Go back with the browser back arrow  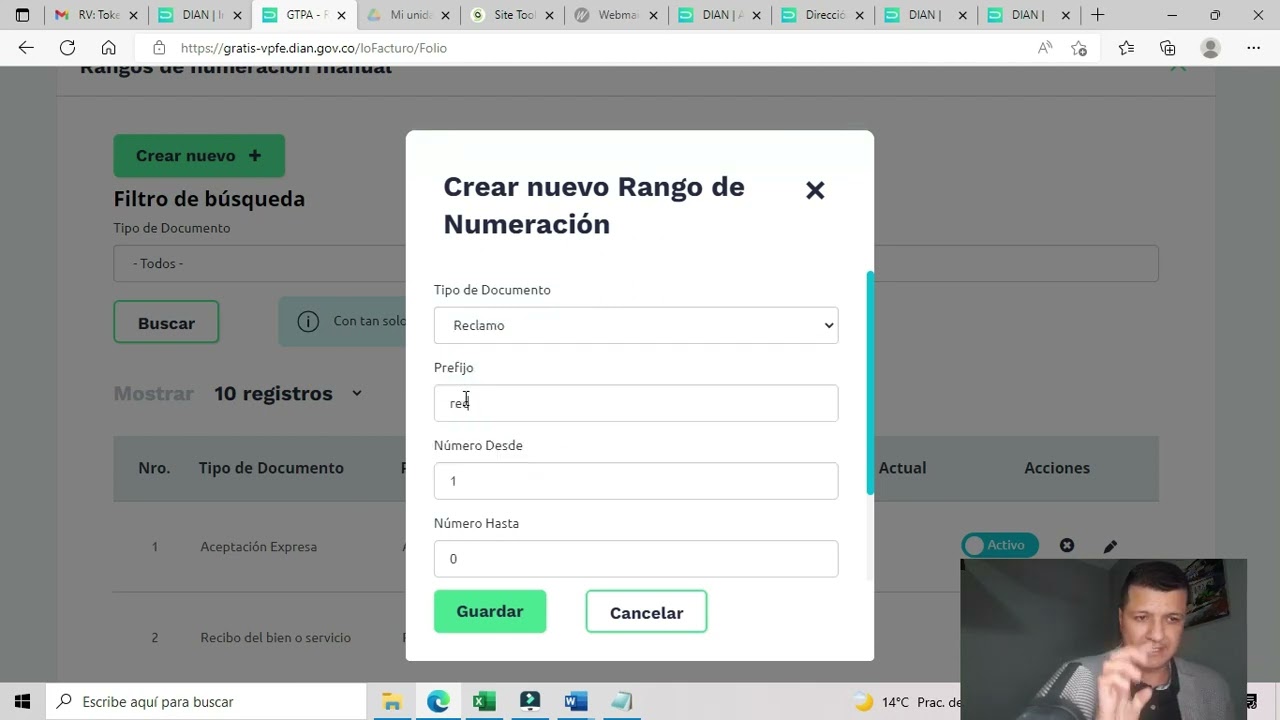tap(26, 48)
